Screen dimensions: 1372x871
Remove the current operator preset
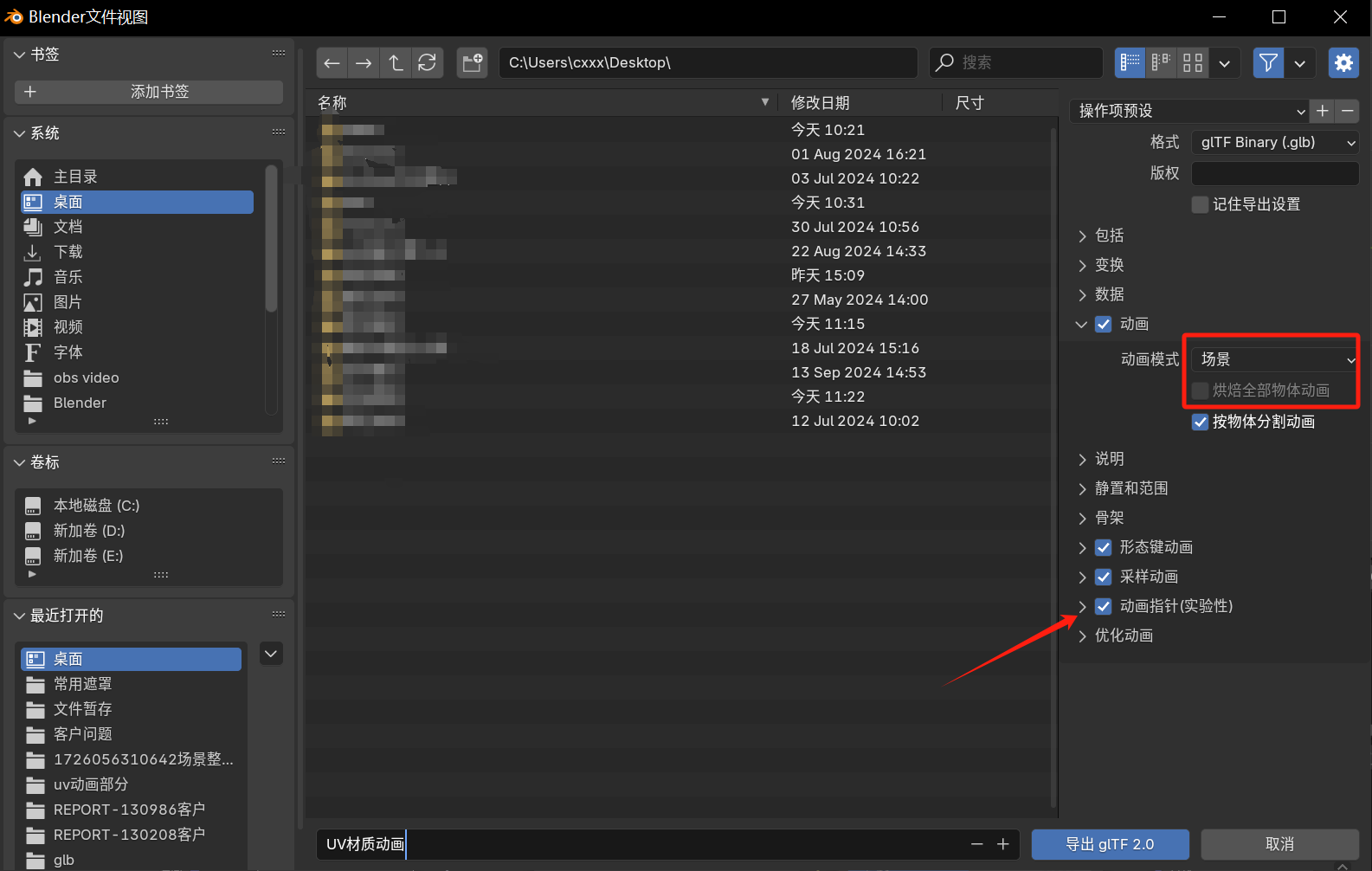click(1348, 111)
